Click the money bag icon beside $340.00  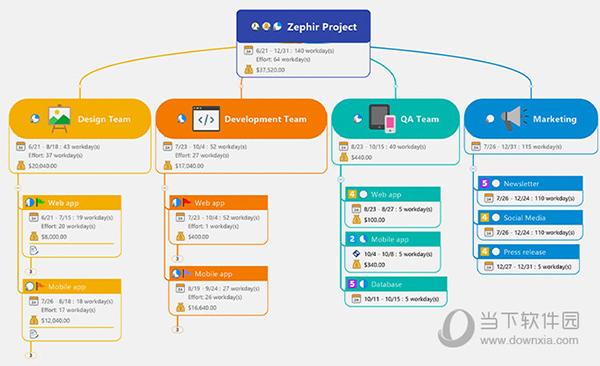point(356,264)
